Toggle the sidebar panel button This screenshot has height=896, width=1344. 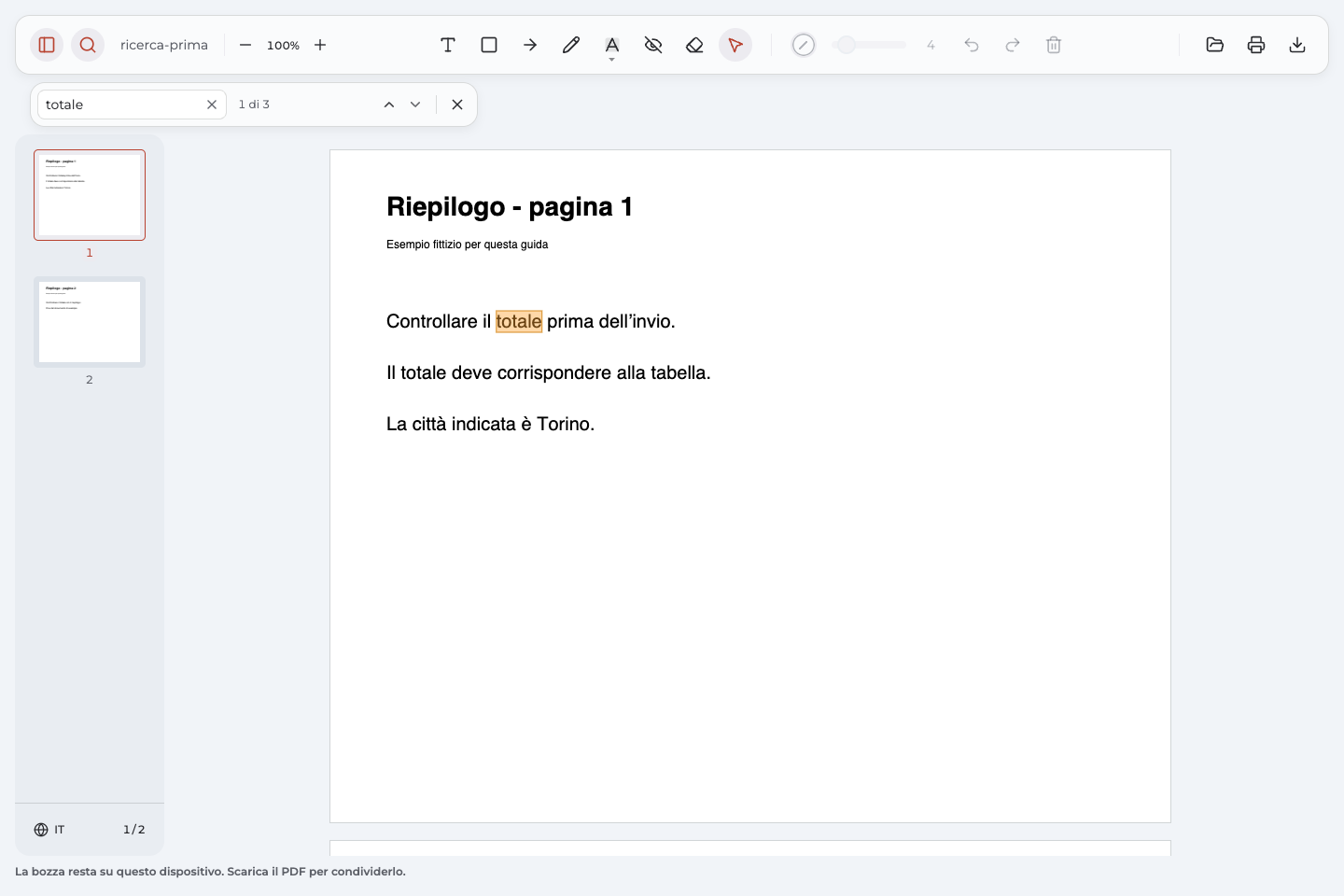pyautogui.click(x=47, y=45)
